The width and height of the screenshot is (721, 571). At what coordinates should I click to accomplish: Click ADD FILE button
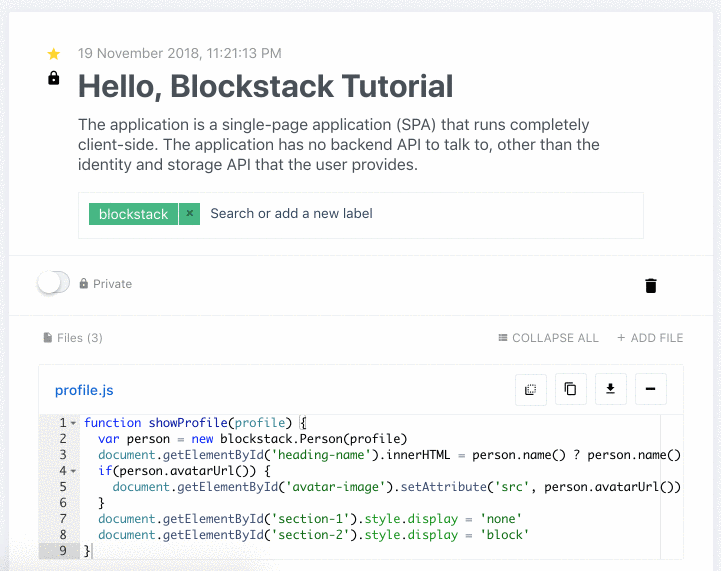click(x=650, y=338)
